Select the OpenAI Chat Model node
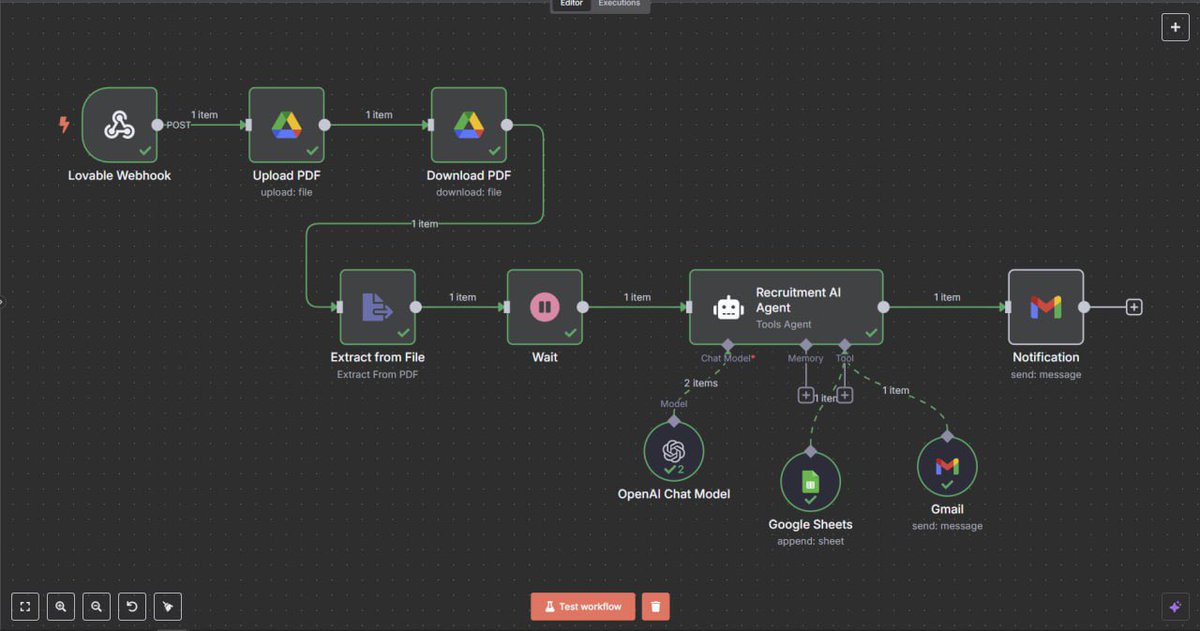 point(673,452)
